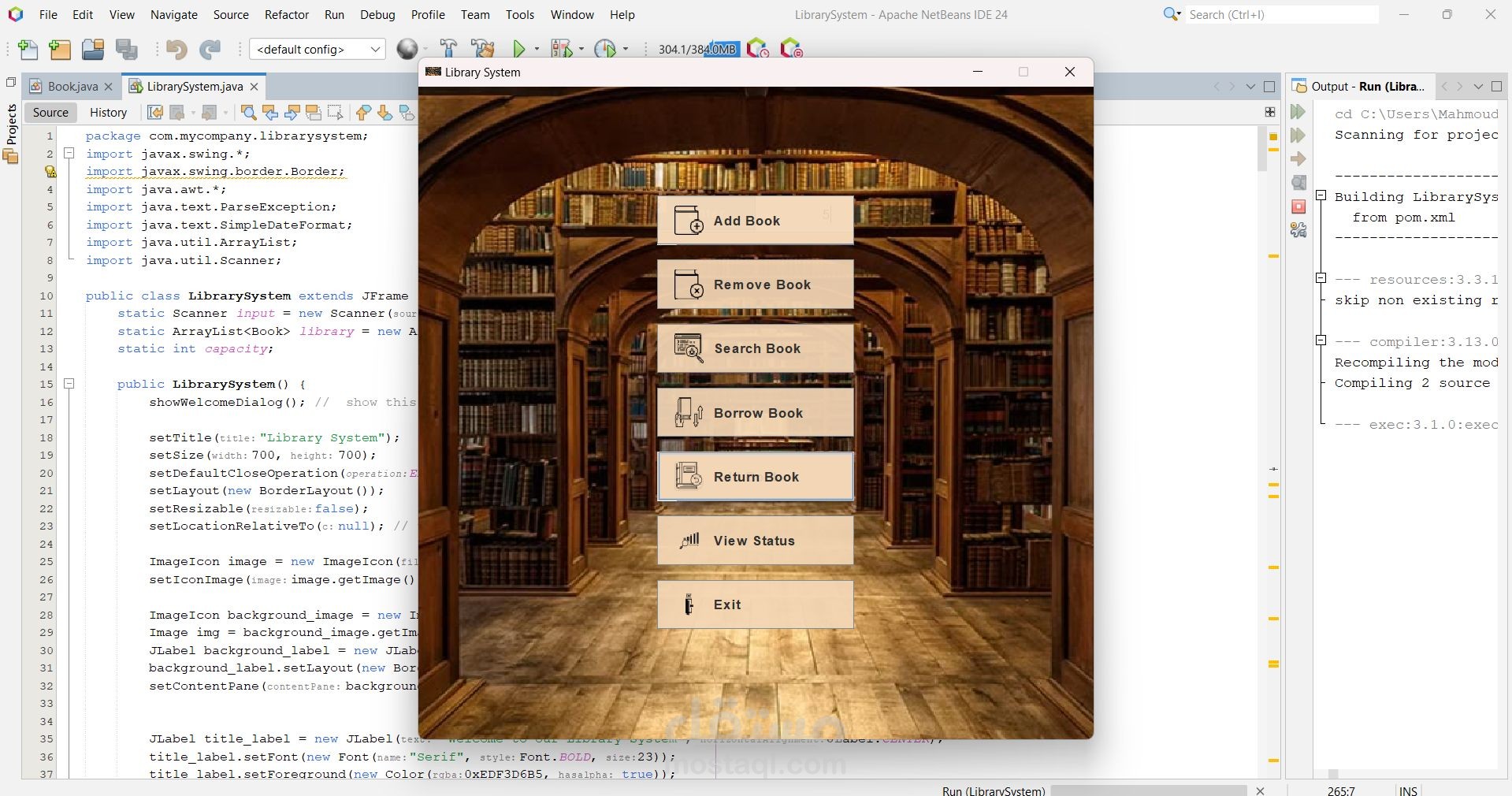Click the Profile Project icon
This screenshot has width=1512, height=796.
[605, 49]
